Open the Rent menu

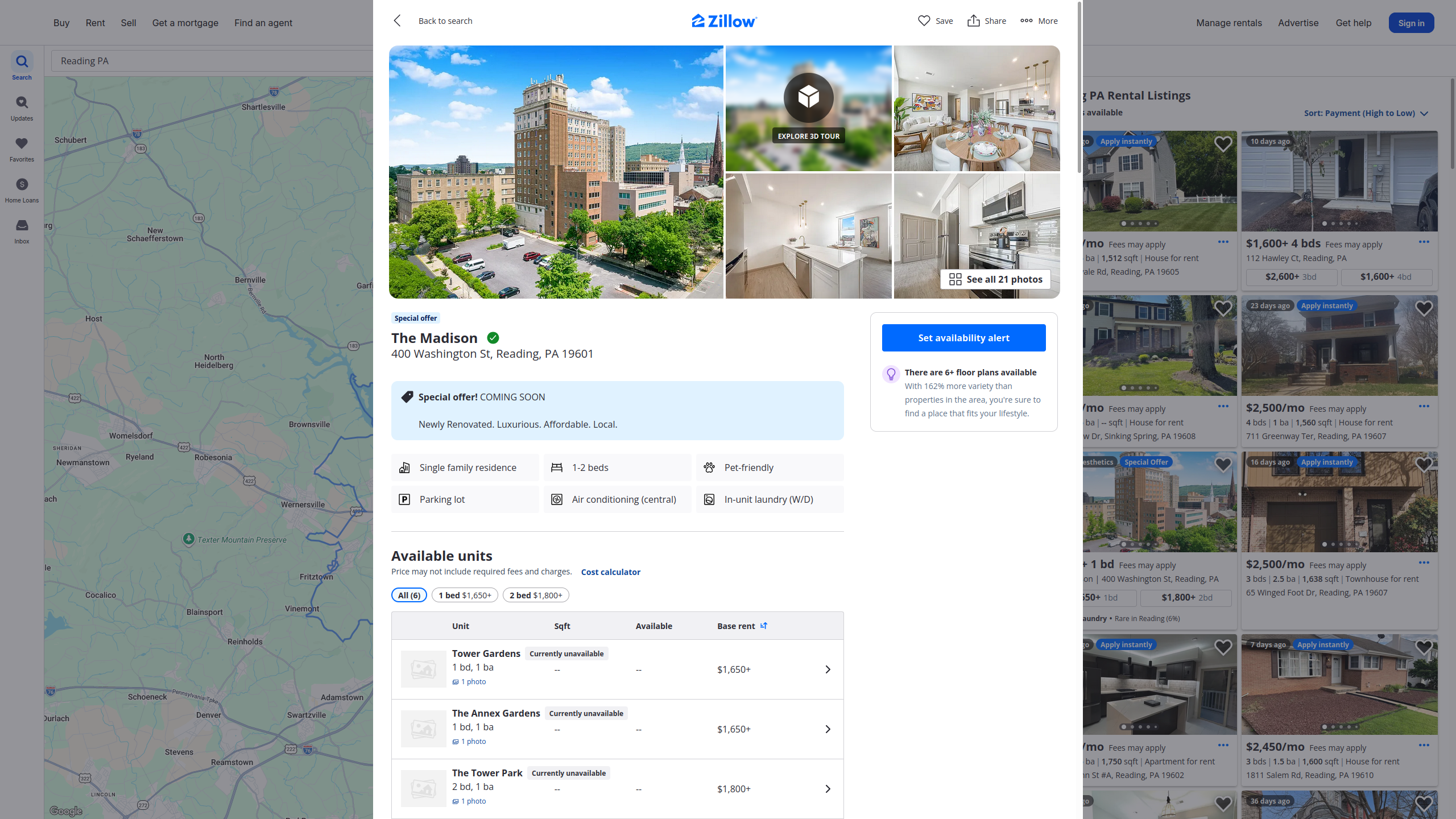[x=95, y=23]
